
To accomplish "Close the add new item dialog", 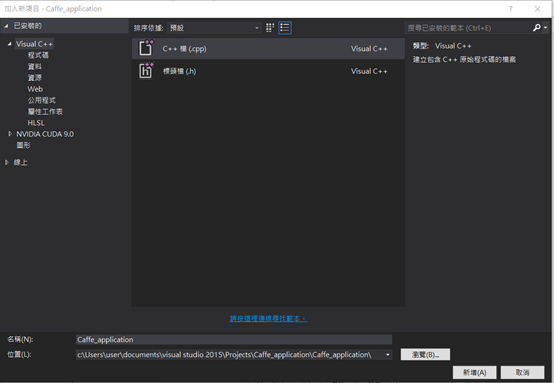I will click(537, 9).
